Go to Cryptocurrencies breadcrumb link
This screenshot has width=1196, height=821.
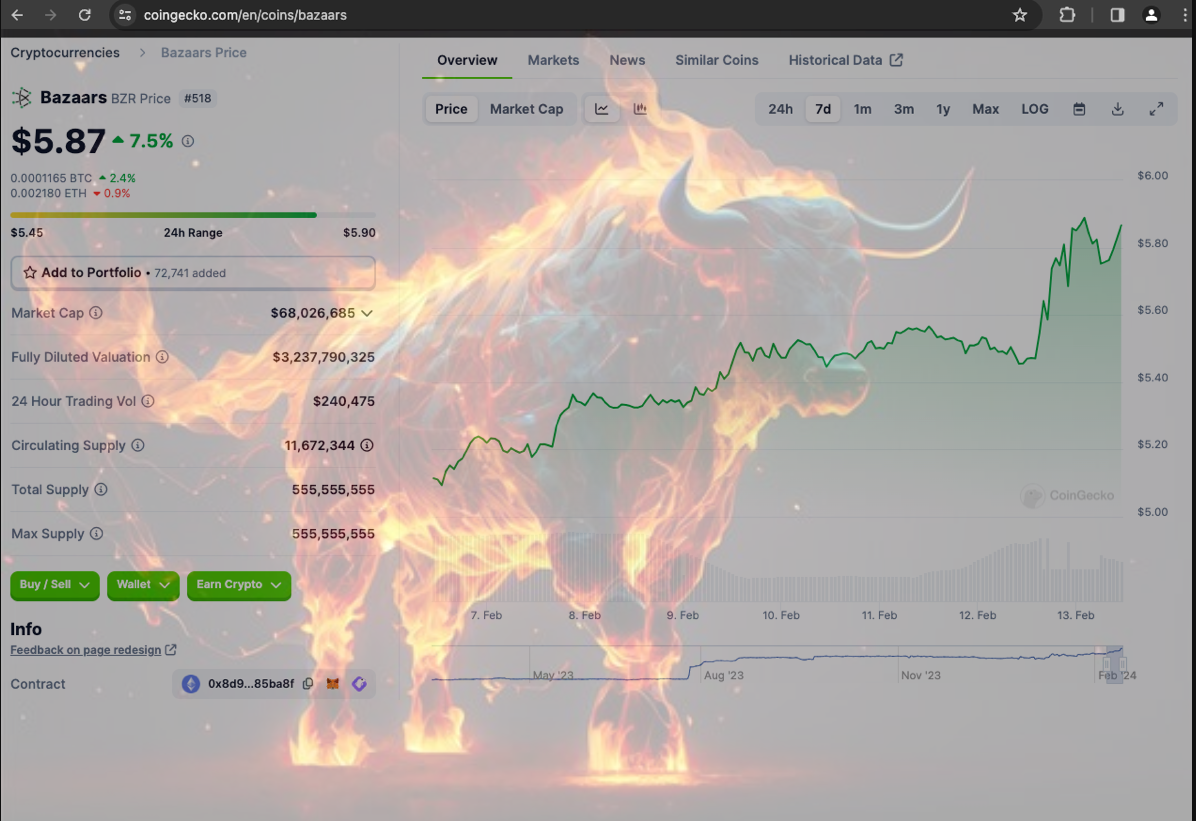coord(65,53)
